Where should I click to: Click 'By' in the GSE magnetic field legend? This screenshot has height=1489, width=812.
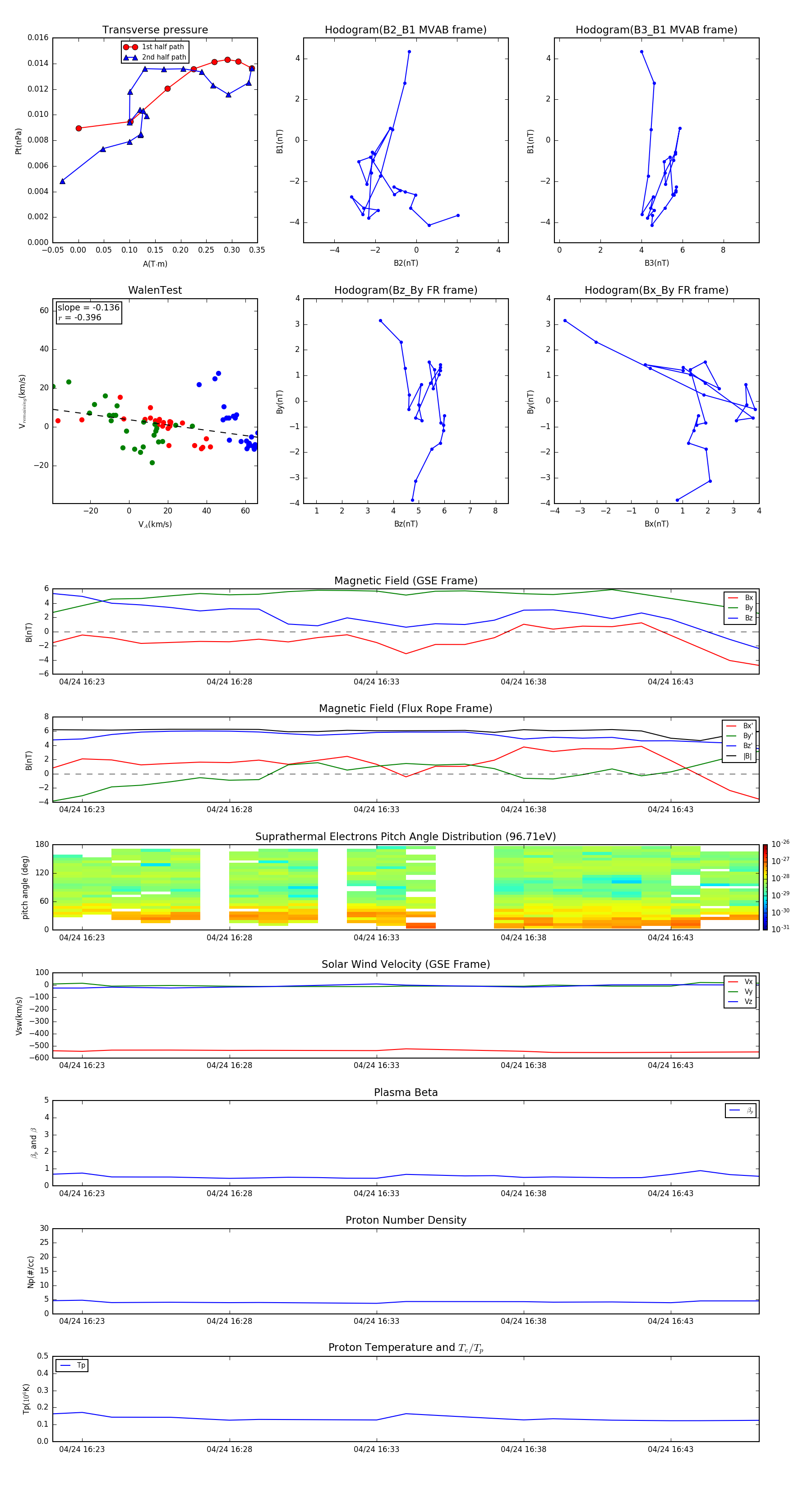pyautogui.click(x=748, y=607)
